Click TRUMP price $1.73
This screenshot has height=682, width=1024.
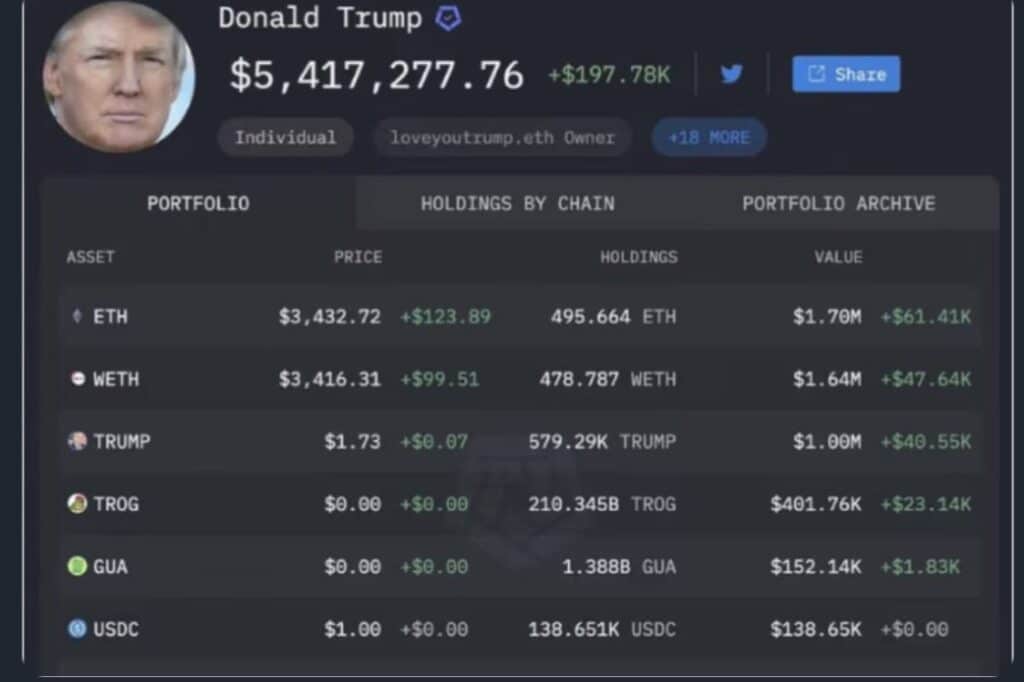[353, 442]
